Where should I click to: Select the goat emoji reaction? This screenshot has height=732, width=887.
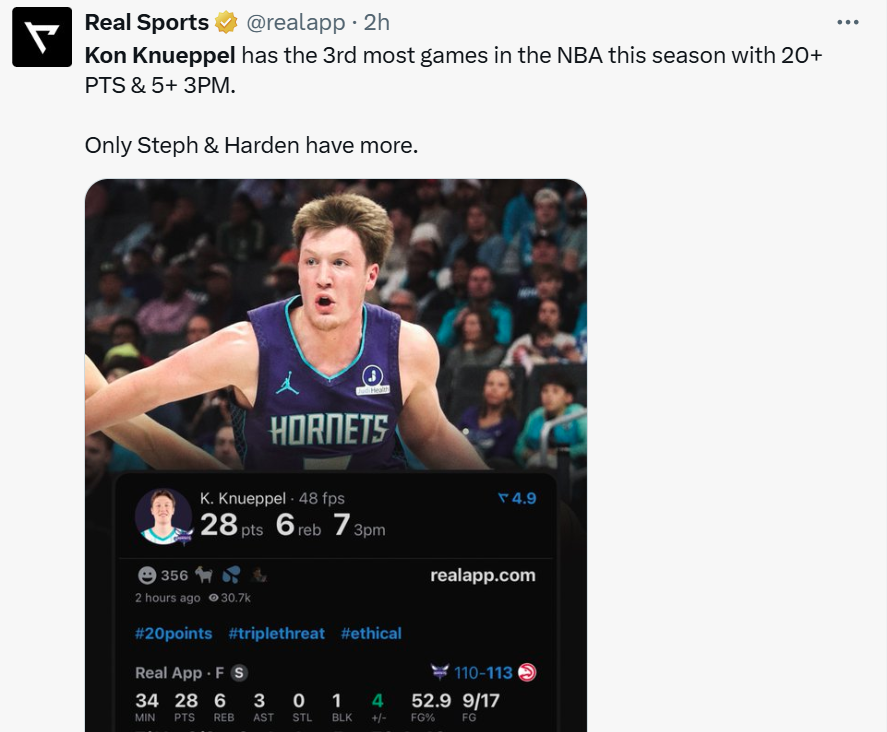[x=204, y=575]
